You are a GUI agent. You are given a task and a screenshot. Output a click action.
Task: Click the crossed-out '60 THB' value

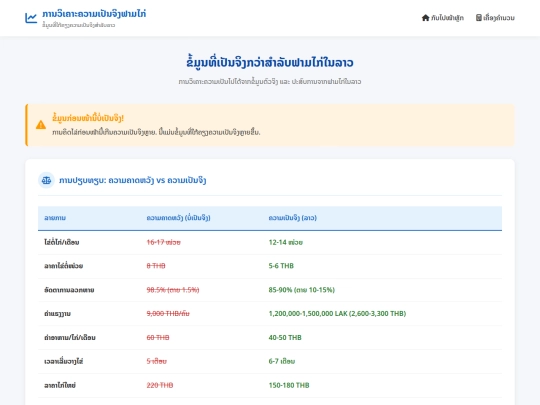(x=158, y=338)
